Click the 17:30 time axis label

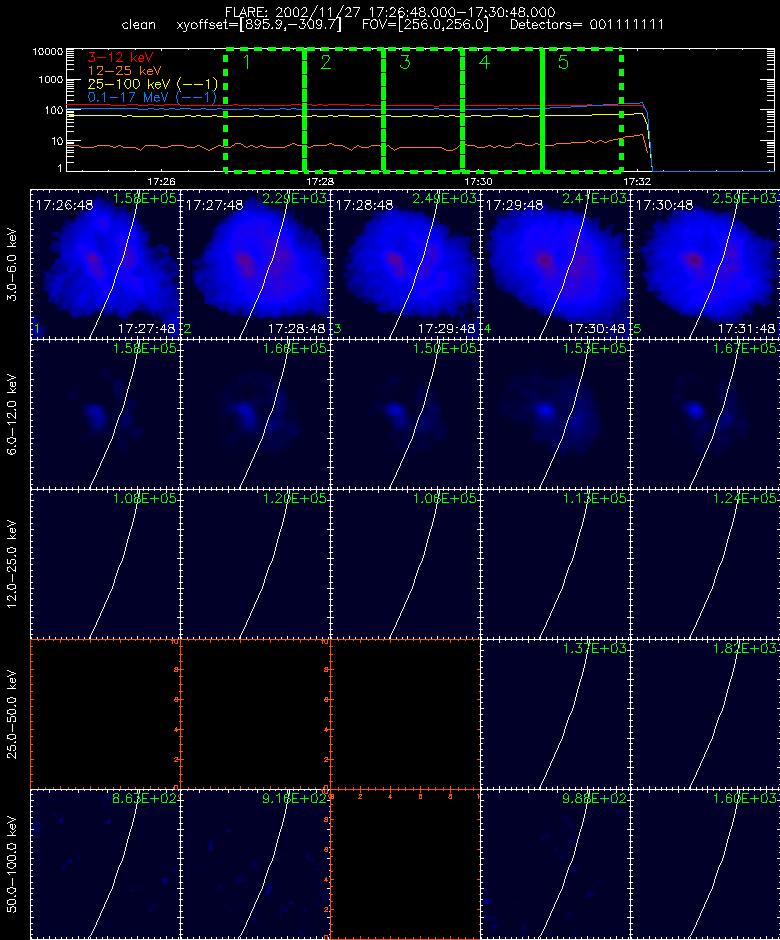pyautogui.click(x=478, y=181)
